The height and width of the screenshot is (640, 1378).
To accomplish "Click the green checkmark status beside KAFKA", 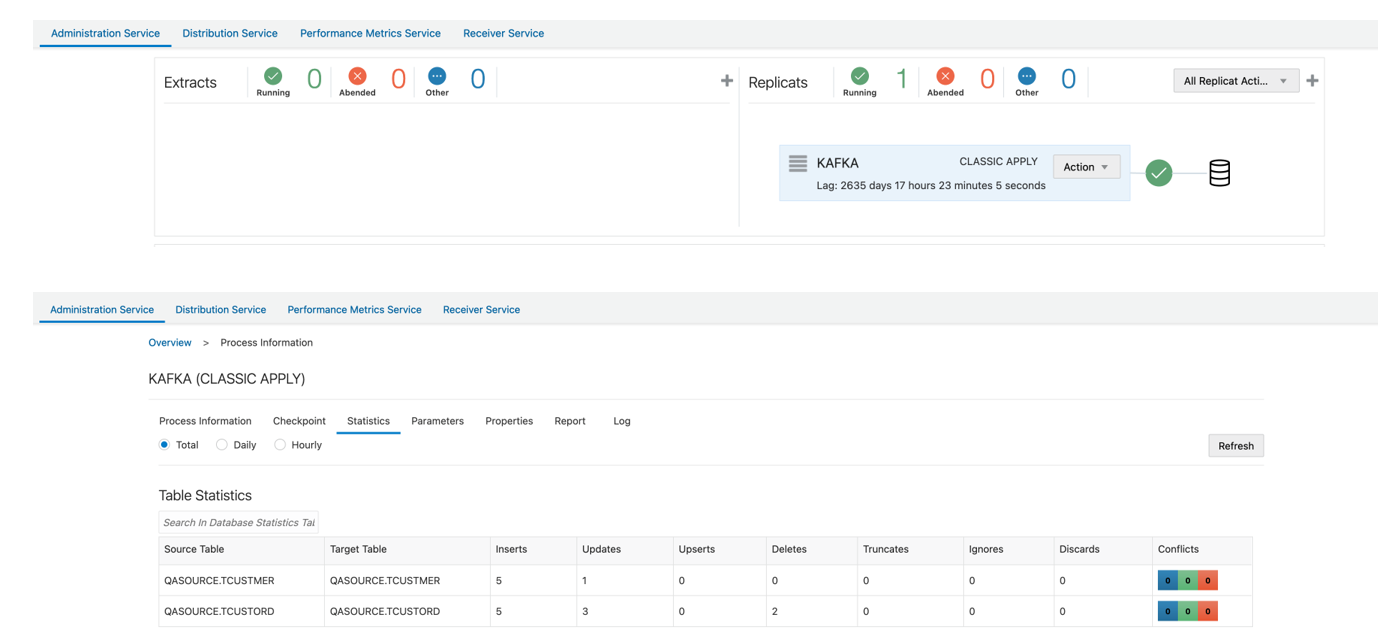I will (1159, 173).
